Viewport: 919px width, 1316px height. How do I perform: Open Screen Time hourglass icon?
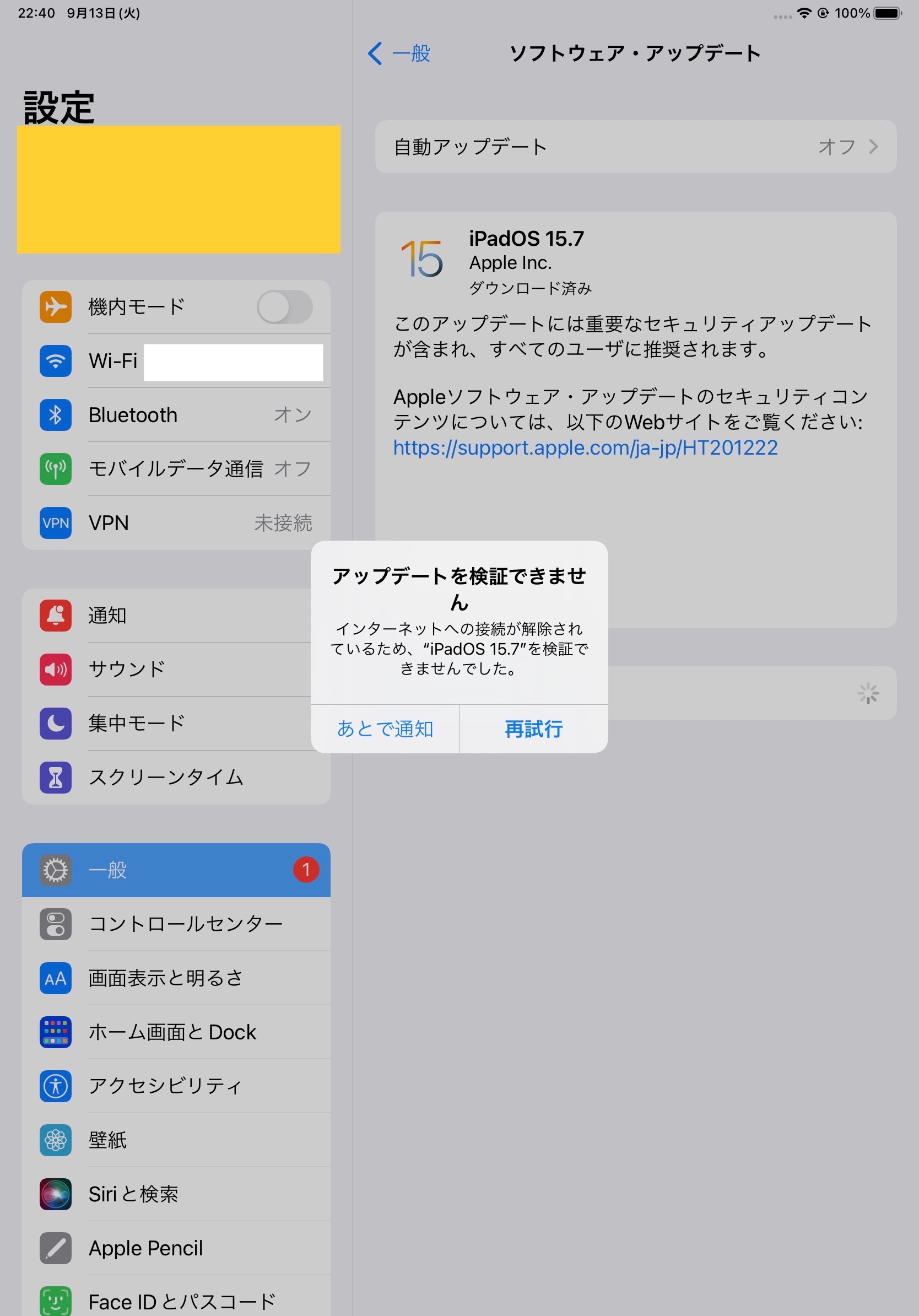(56, 777)
